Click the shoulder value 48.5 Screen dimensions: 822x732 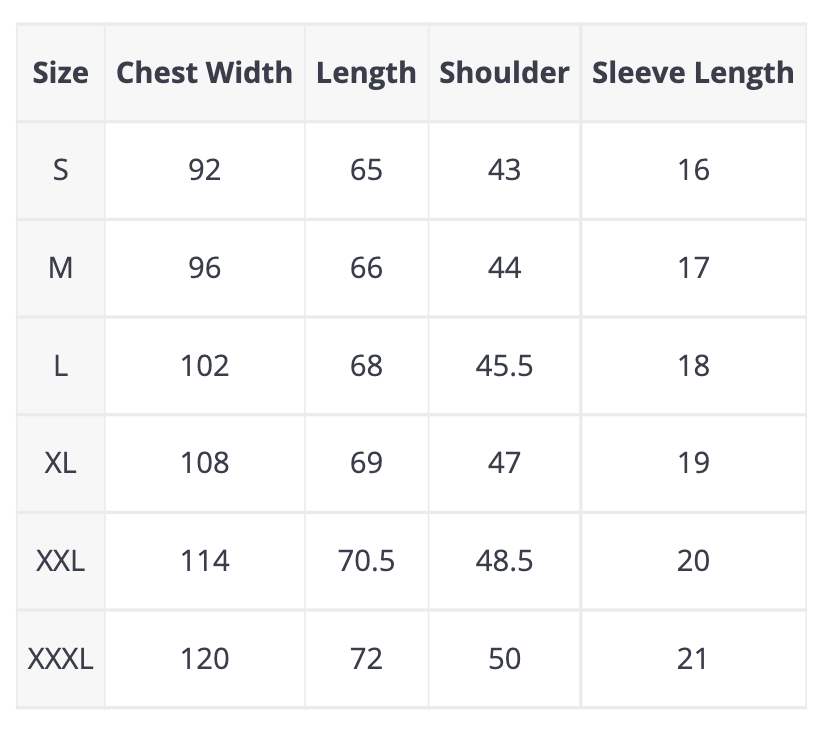504,561
